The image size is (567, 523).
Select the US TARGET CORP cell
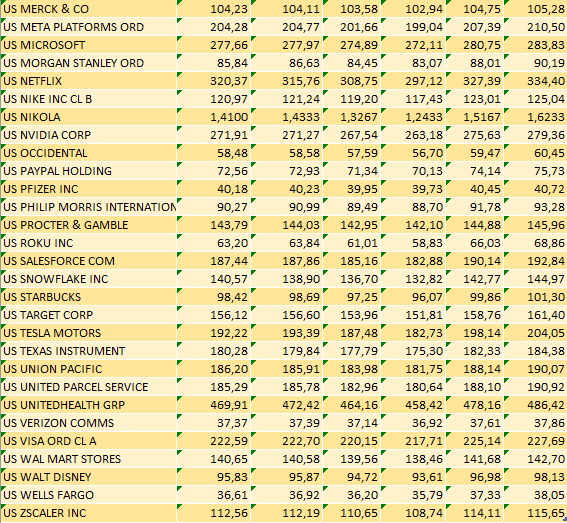pos(89,315)
